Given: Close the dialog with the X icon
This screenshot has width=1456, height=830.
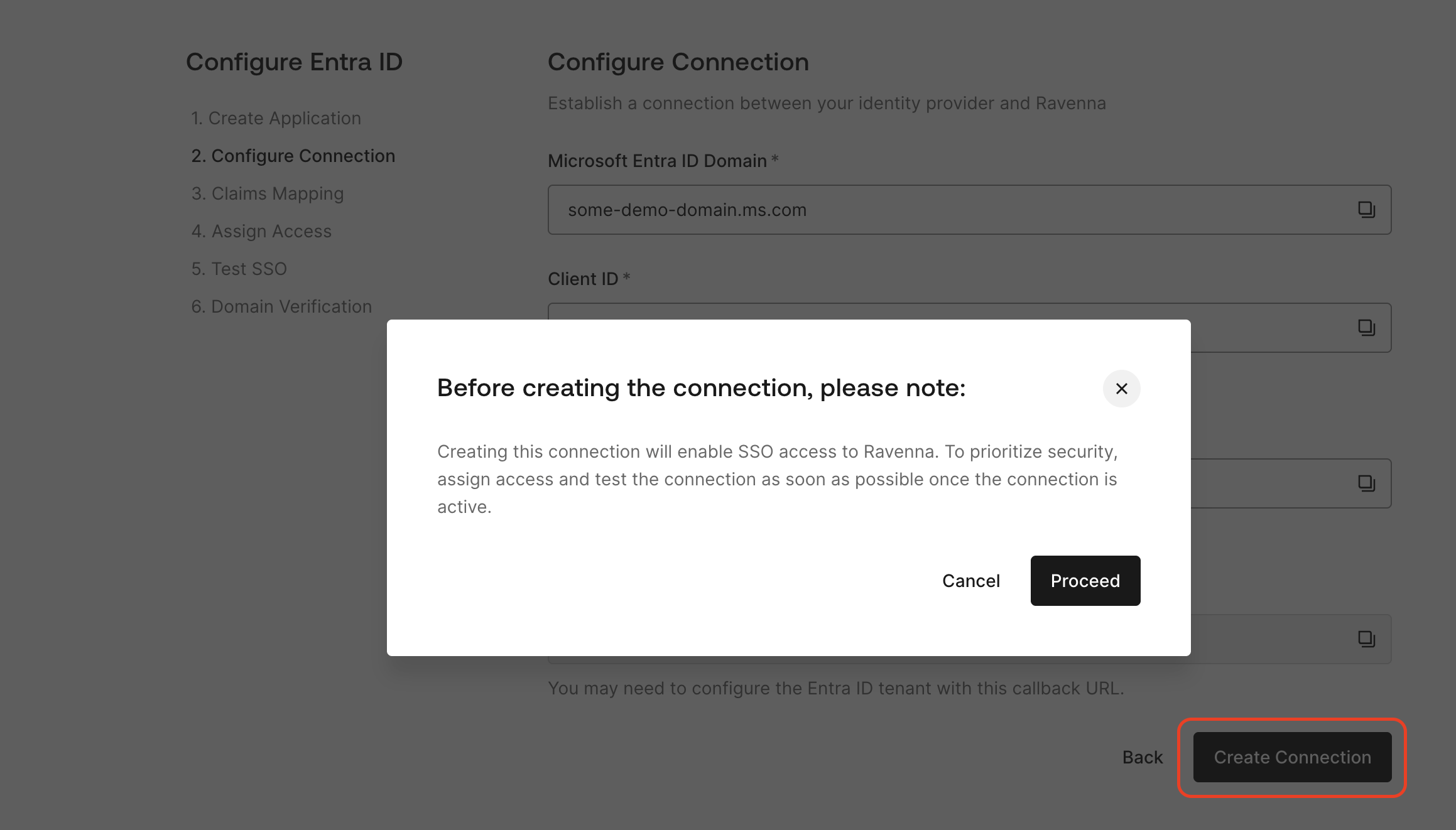Looking at the screenshot, I should [x=1121, y=389].
